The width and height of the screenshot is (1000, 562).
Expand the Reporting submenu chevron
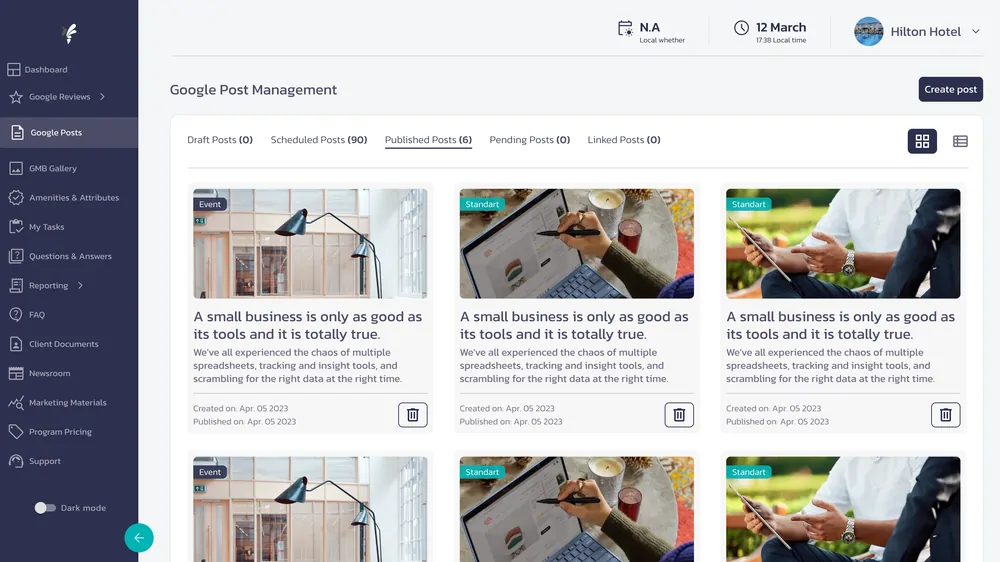click(80, 285)
